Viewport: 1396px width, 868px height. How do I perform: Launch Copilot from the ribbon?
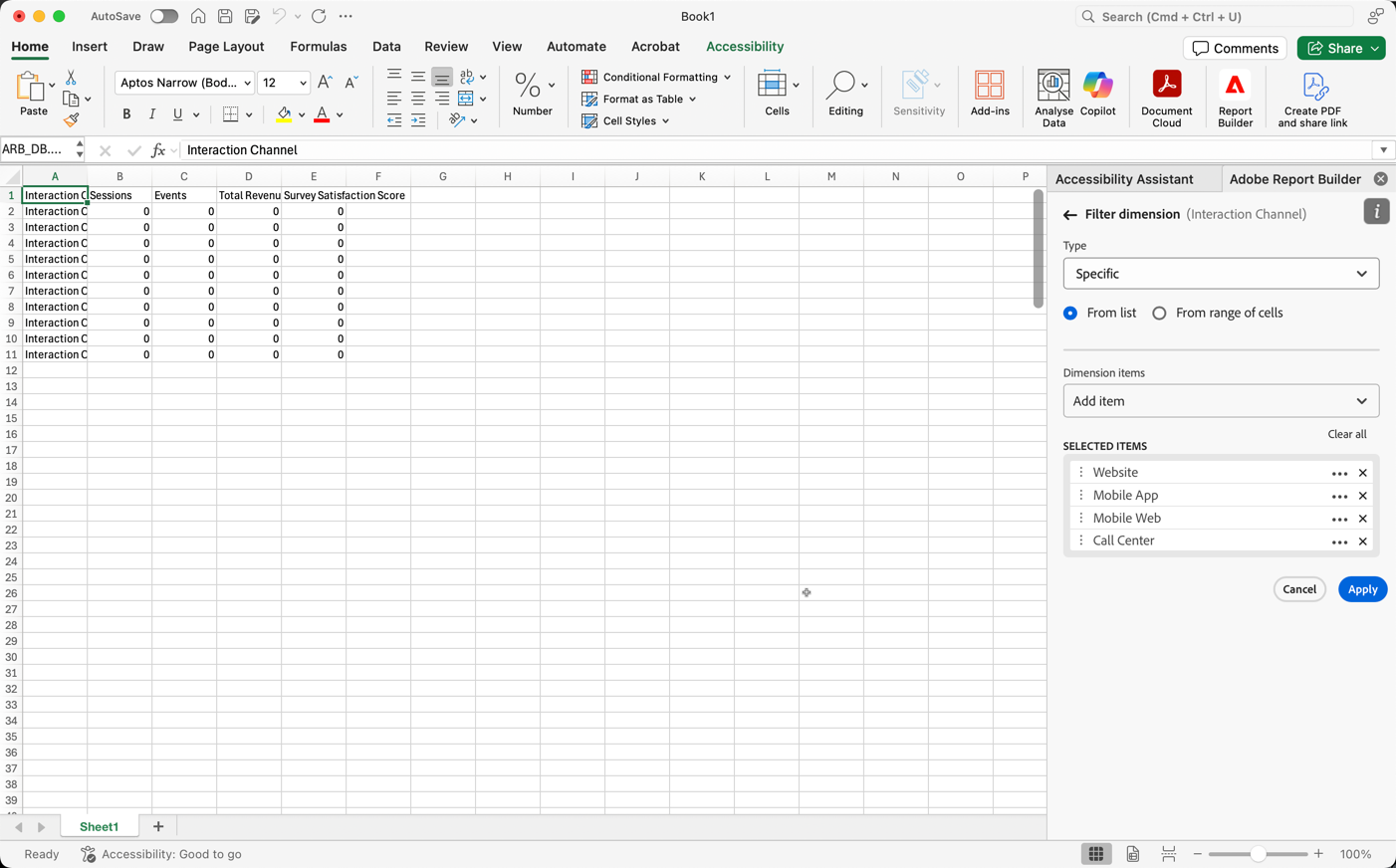[1097, 95]
